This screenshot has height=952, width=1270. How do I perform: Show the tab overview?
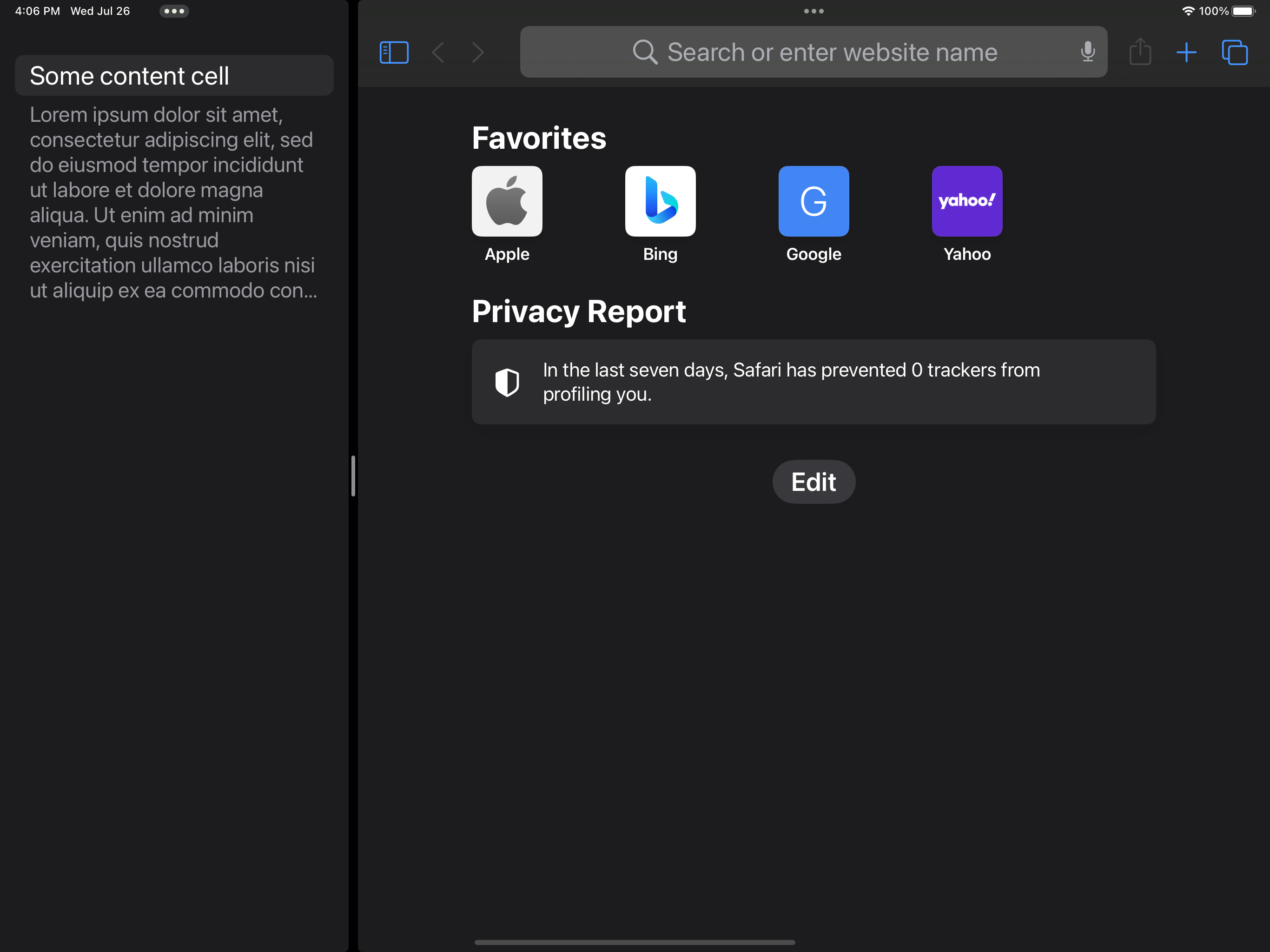[1234, 52]
